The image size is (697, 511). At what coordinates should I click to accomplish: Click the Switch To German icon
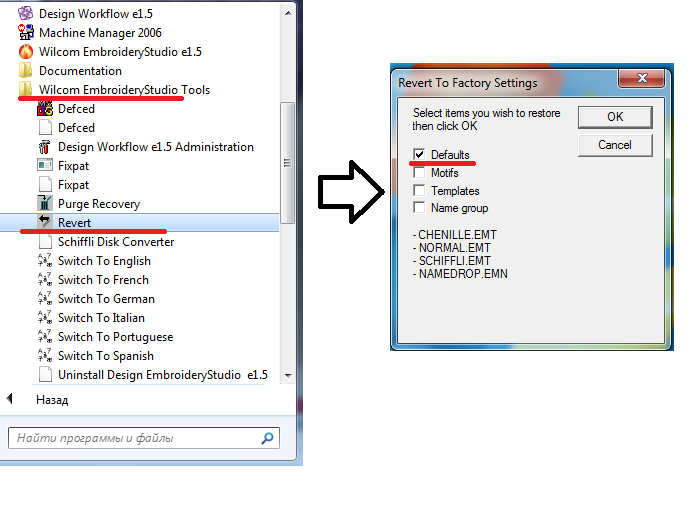coord(45,299)
